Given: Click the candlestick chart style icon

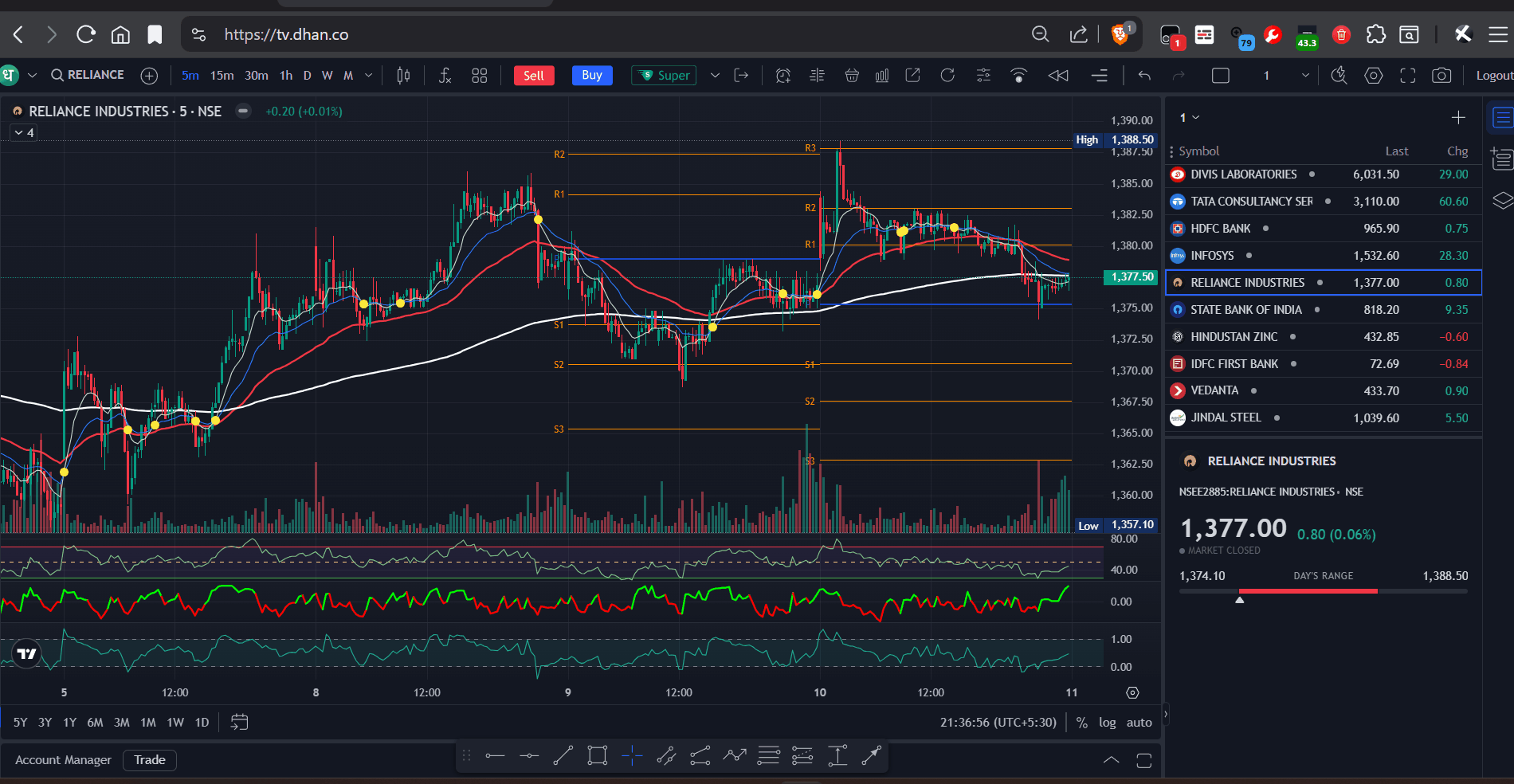Looking at the screenshot, I should (x=403, y=76).
